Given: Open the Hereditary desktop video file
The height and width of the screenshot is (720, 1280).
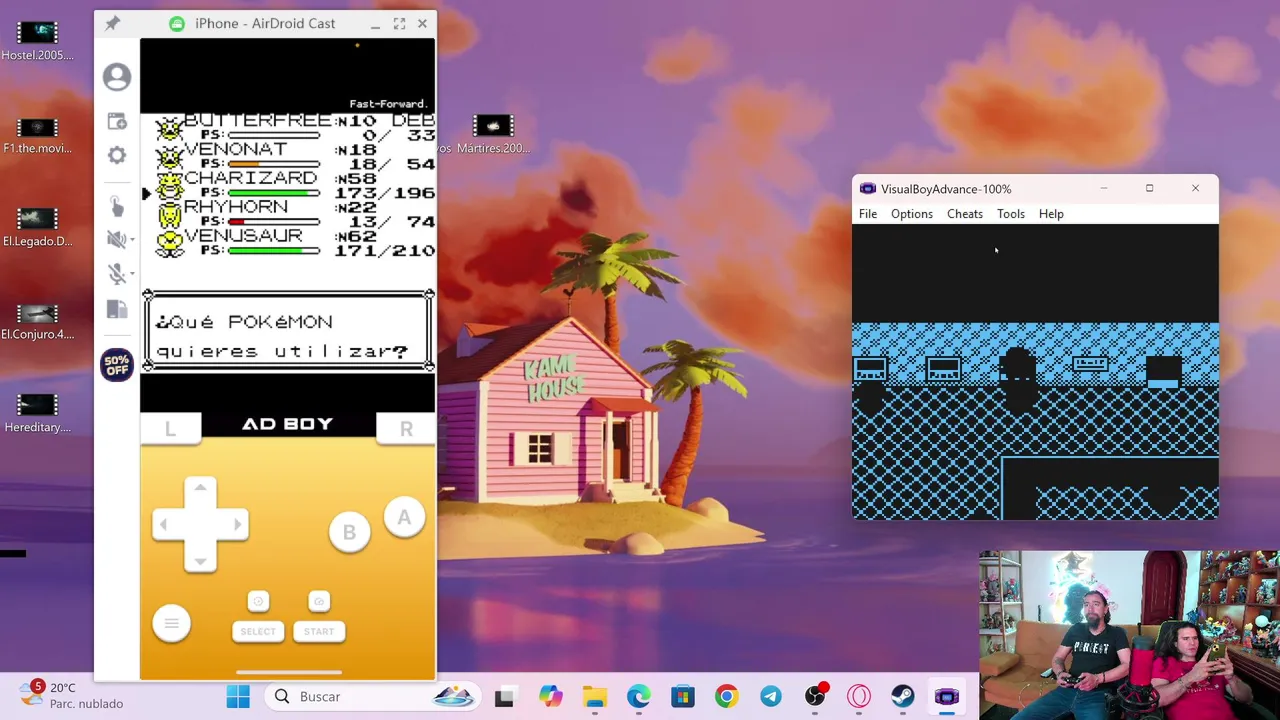Looking at the screenshot, I should 38,414.
